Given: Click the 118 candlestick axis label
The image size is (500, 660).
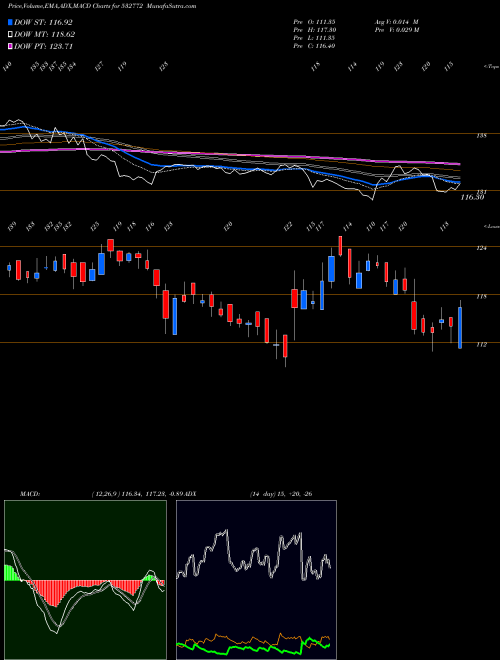Looking at the screenshot, I should [x=482, y=296].
